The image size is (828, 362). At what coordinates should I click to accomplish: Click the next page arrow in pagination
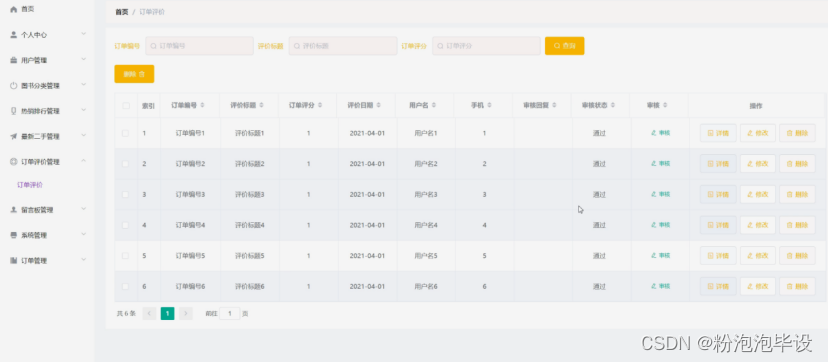(x=186, y=313)
